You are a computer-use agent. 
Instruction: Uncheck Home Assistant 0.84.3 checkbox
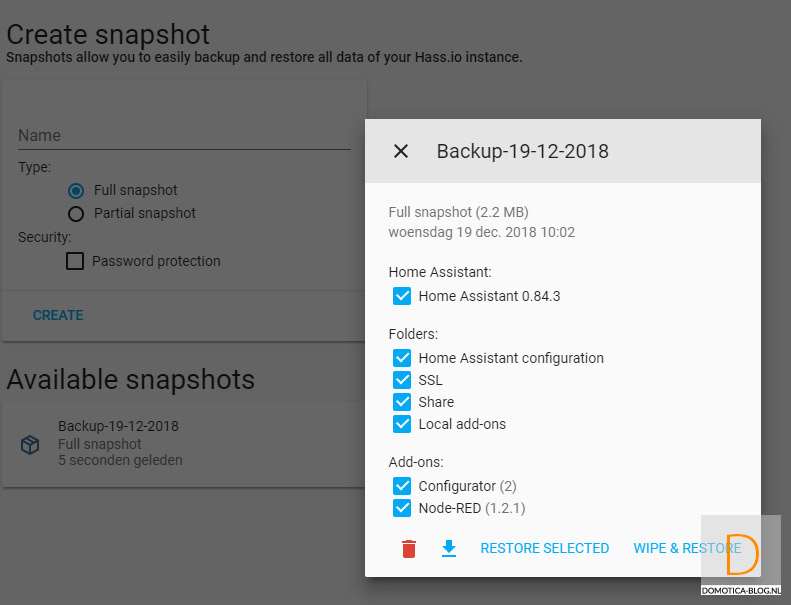tap(402, 296)
